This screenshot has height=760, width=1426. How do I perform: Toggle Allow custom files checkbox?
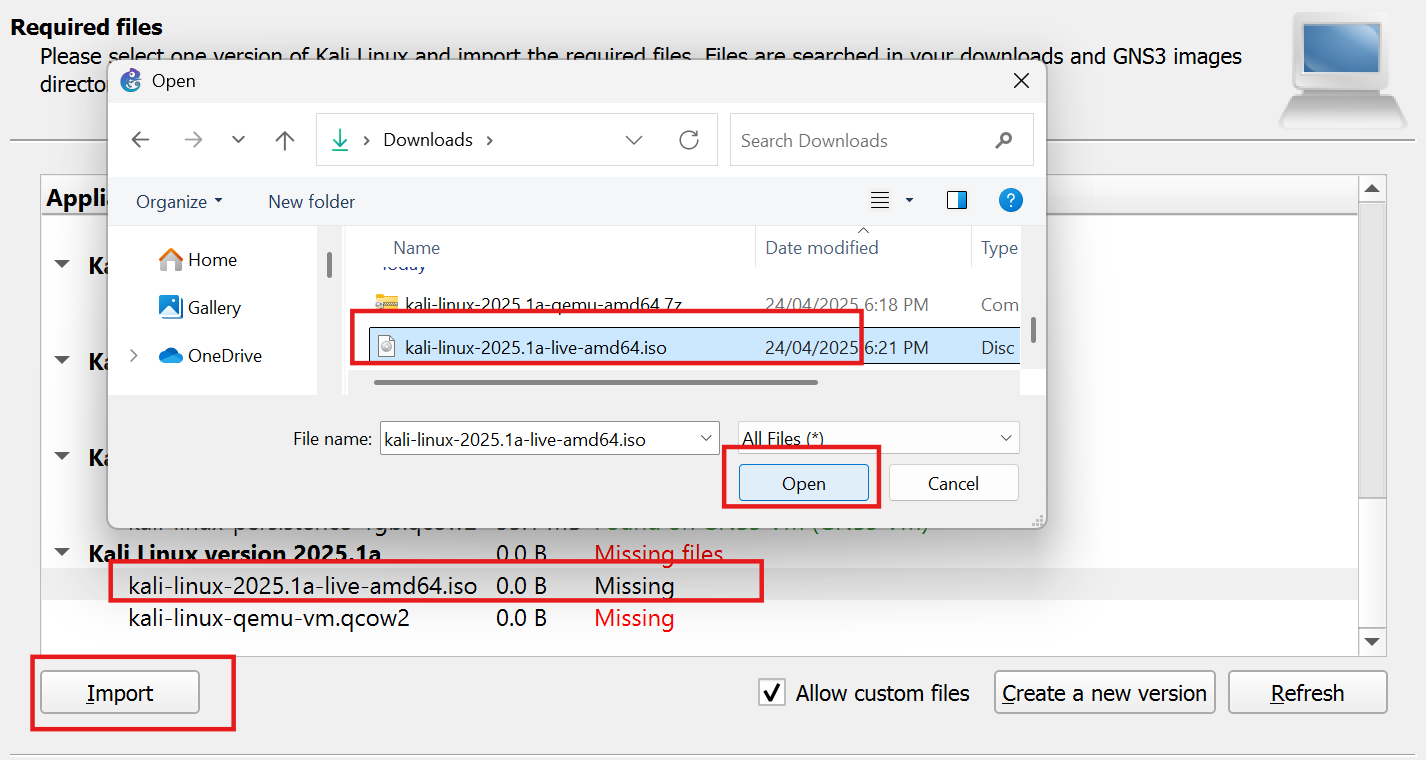(772, 693)
